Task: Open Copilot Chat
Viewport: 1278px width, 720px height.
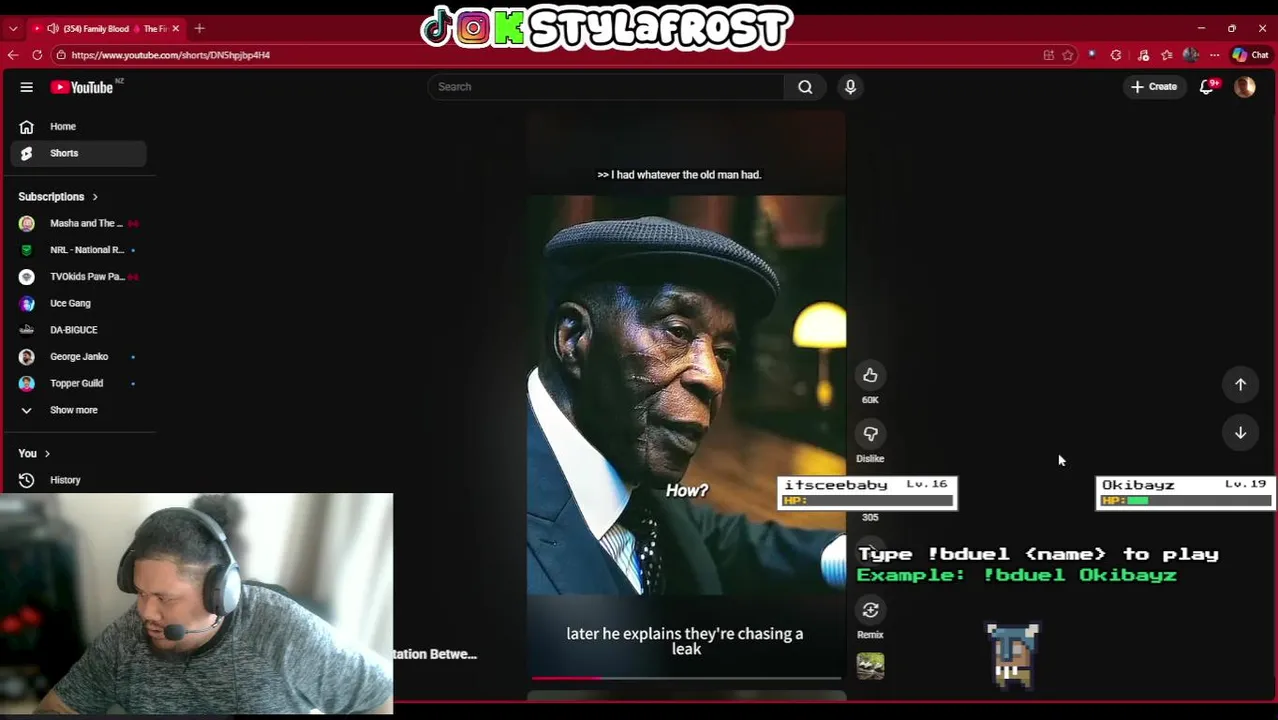Action: tap(1250, 55)
